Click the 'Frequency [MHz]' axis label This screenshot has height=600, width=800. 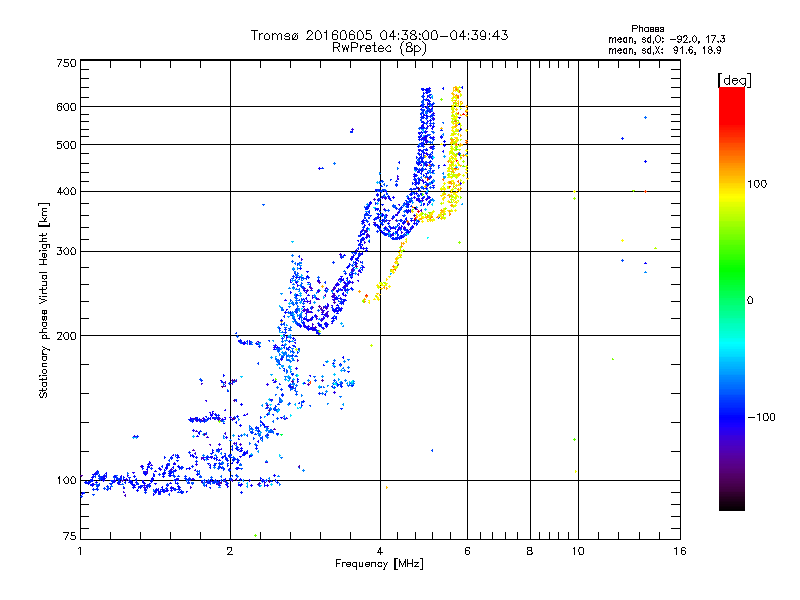379,564
